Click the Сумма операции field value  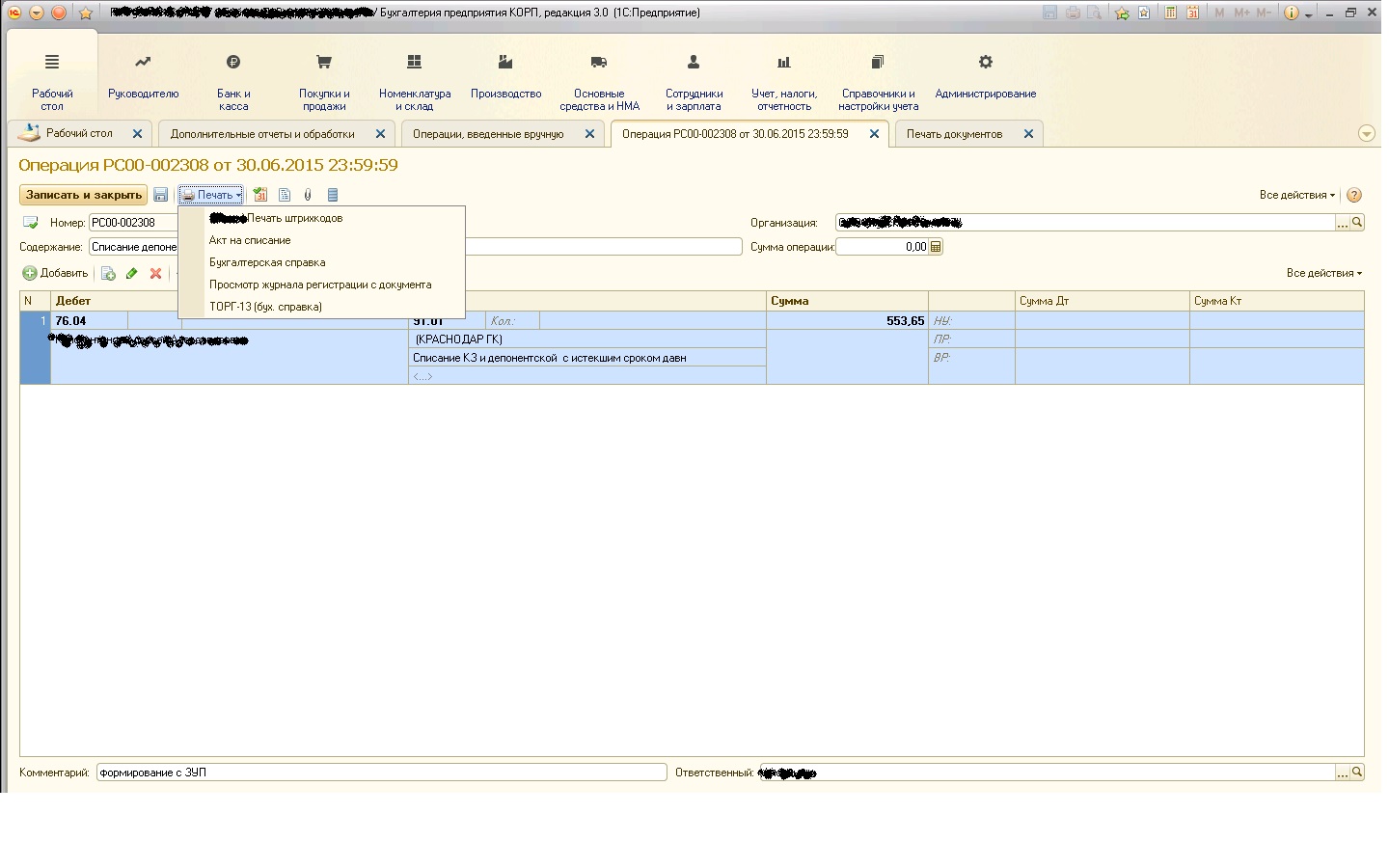point(882,247)
